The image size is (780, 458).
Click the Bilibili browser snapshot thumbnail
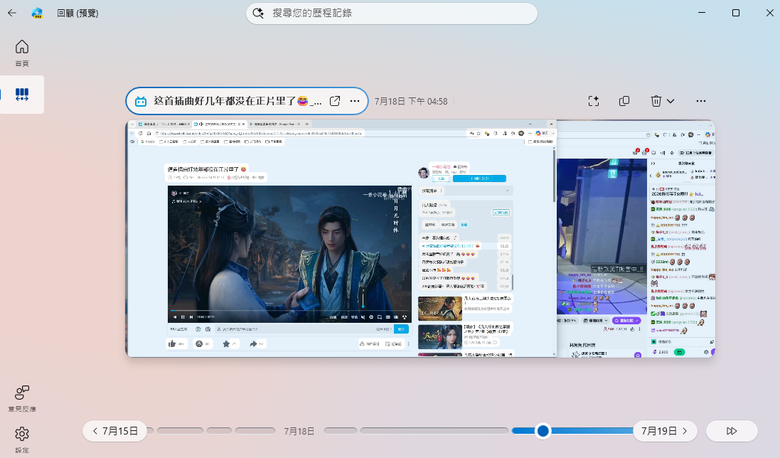pyautogui.click(x=341, y=238)
